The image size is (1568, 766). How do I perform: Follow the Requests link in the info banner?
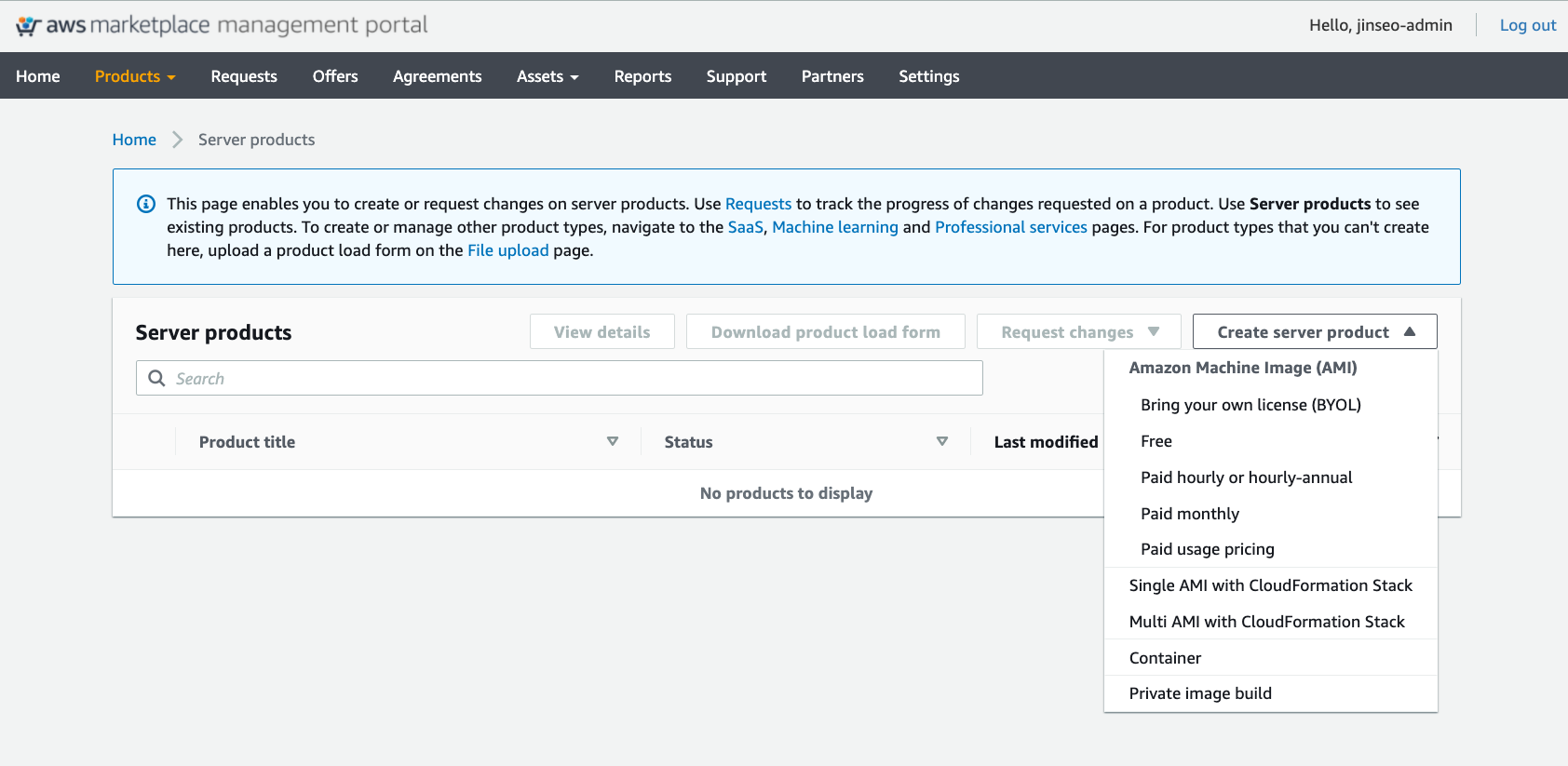tap(758, 204)
